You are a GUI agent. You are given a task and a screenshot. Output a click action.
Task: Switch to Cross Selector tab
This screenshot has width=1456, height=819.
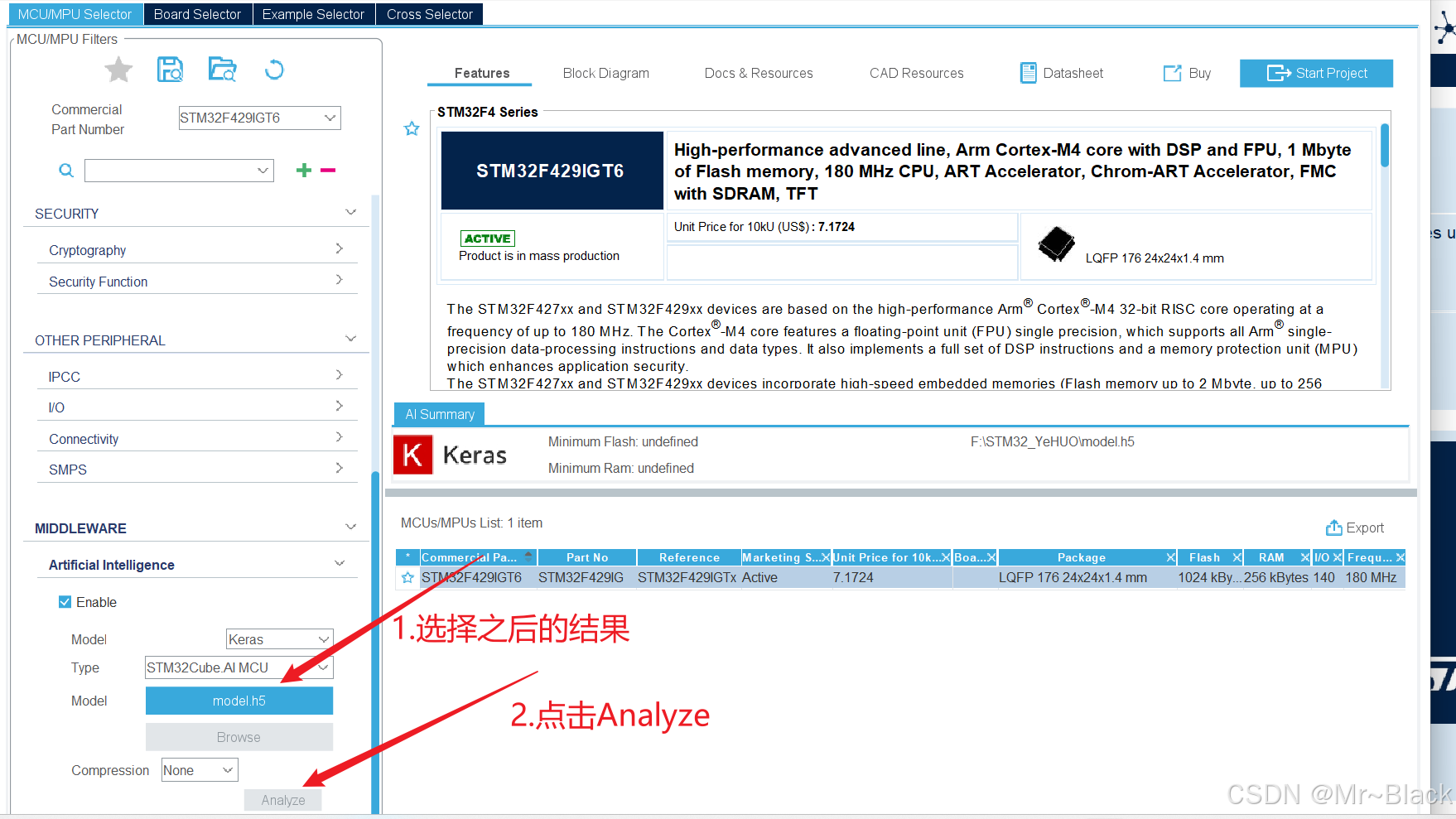click(429, 14)
